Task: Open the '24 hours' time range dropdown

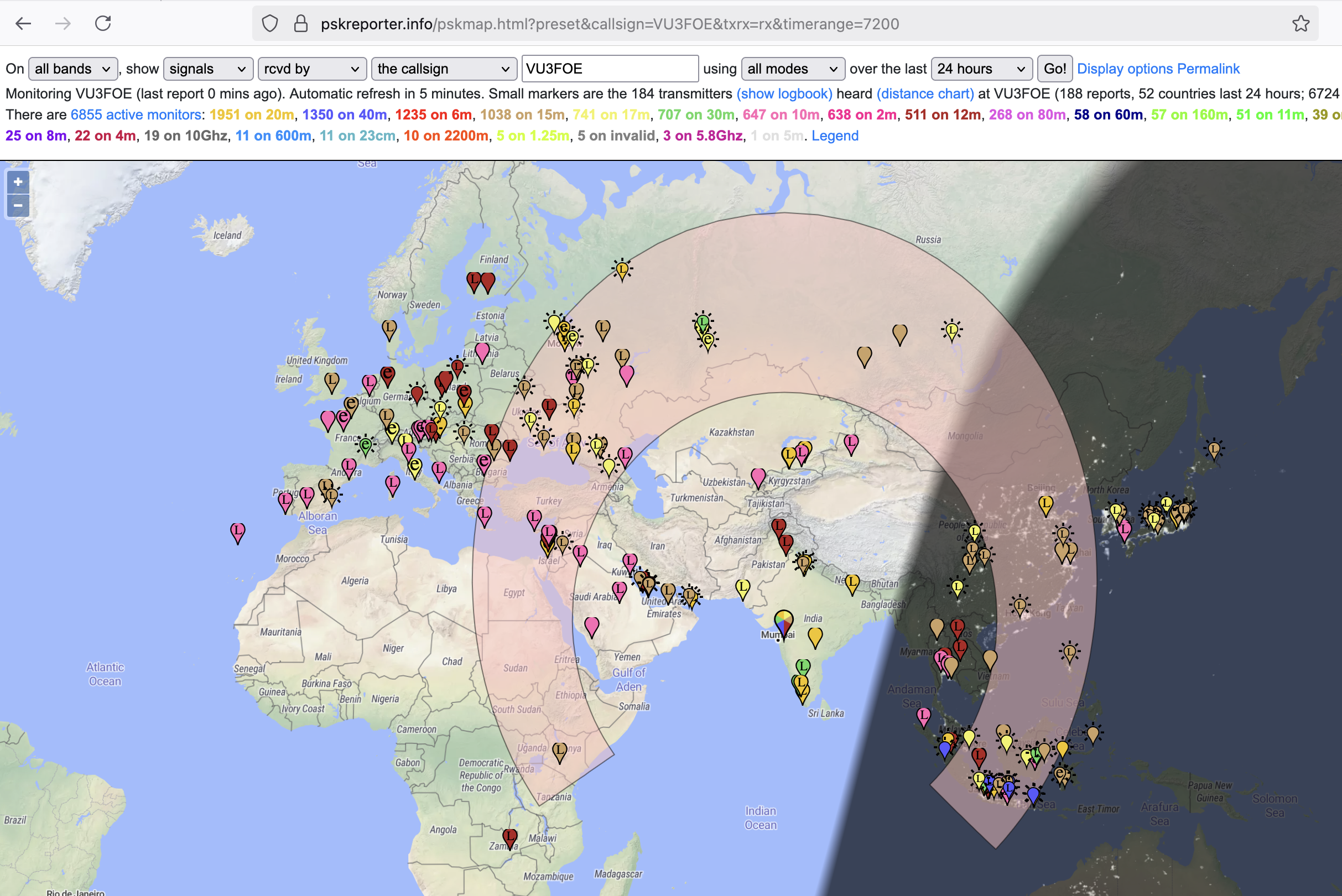Action: [981, 69]
